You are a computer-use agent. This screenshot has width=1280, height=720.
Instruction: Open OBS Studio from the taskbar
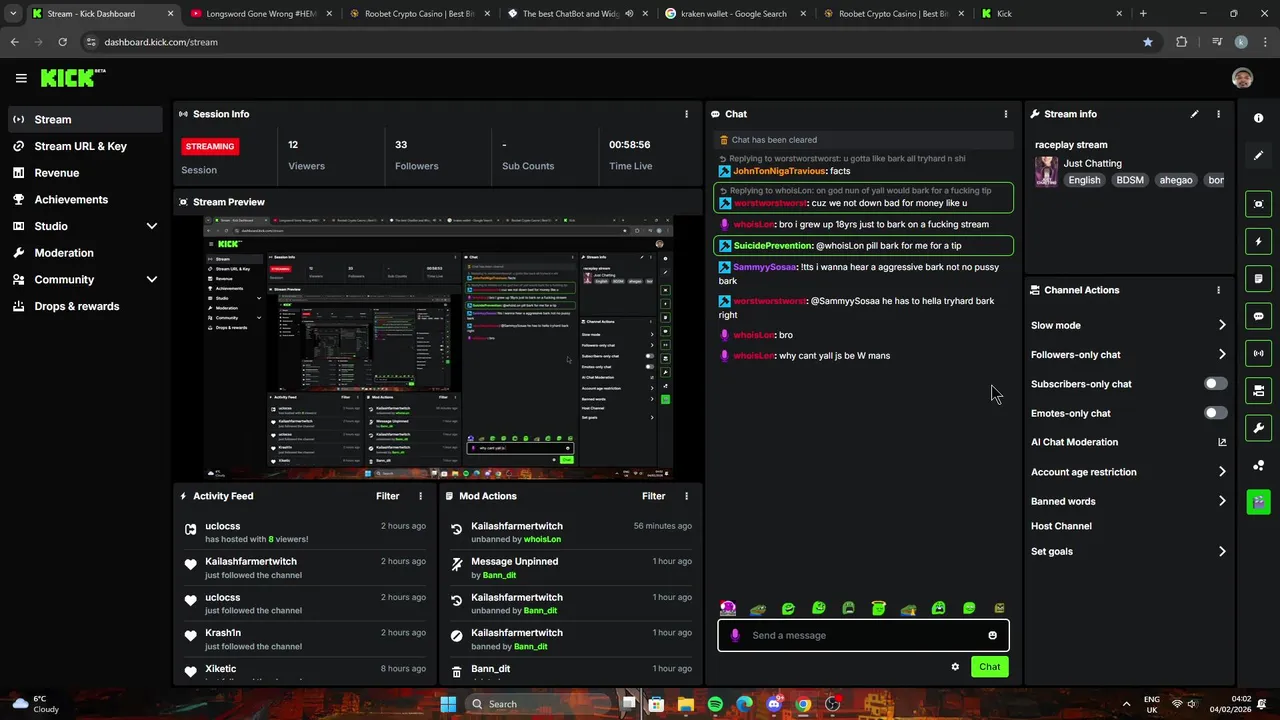point(832,704)
